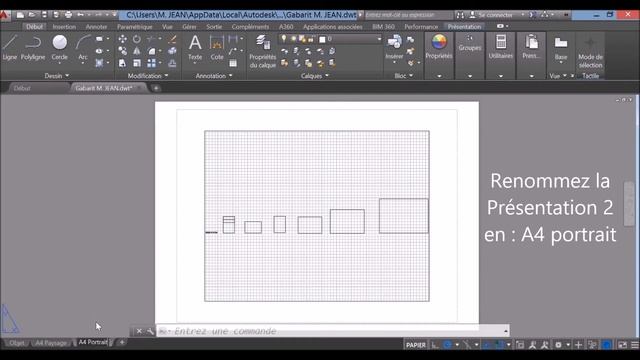Open status bar customization menu icon
640x360 pixels.
[635, 345]
